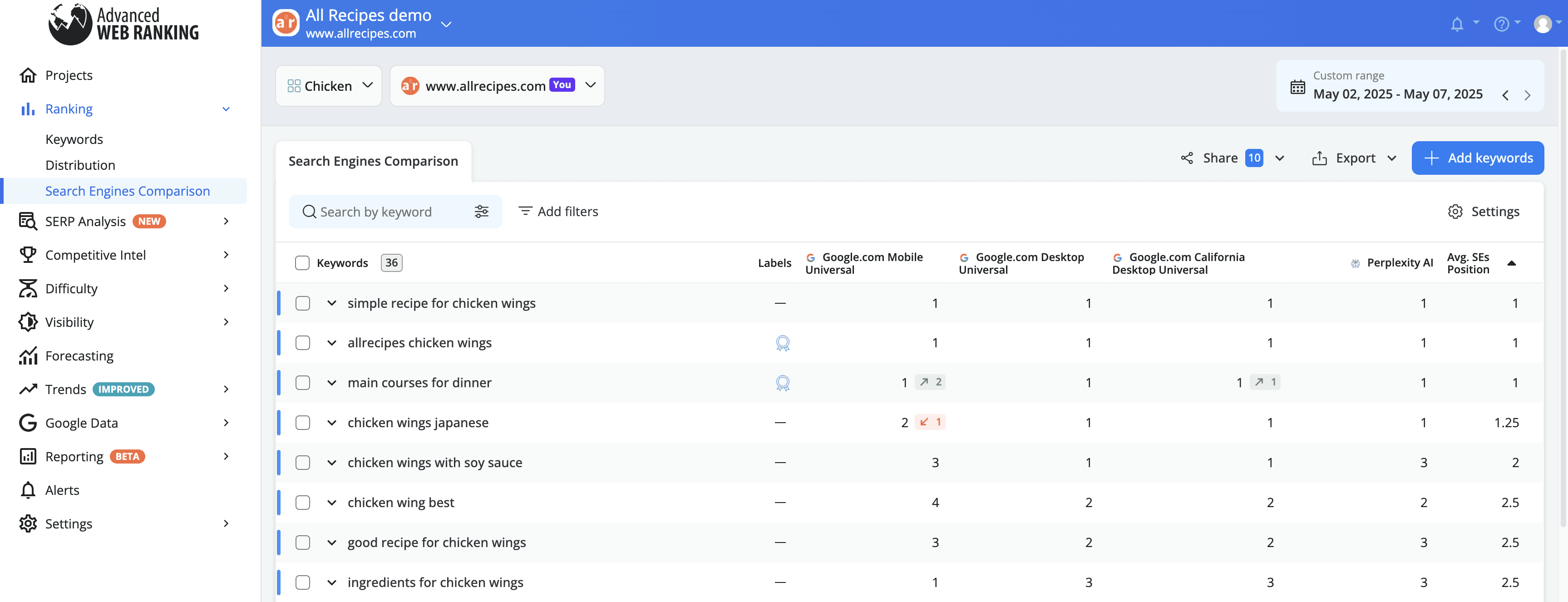
Task: Check the chicken wing best row
Action: click(302, 503)
